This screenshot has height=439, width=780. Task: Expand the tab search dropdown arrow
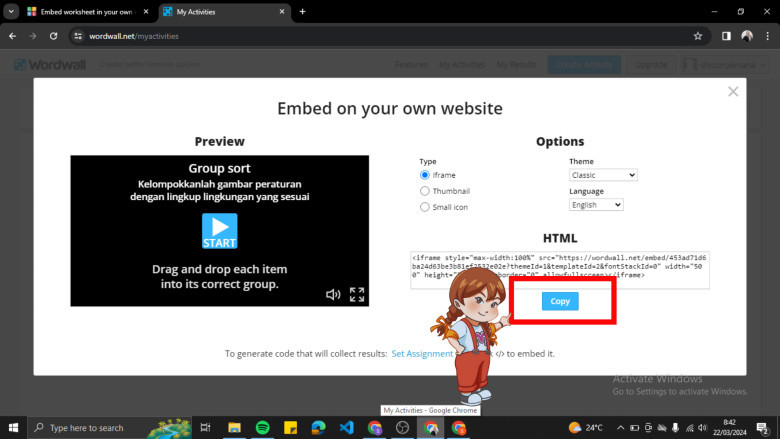pyautogui.click(x=11, y=11)
